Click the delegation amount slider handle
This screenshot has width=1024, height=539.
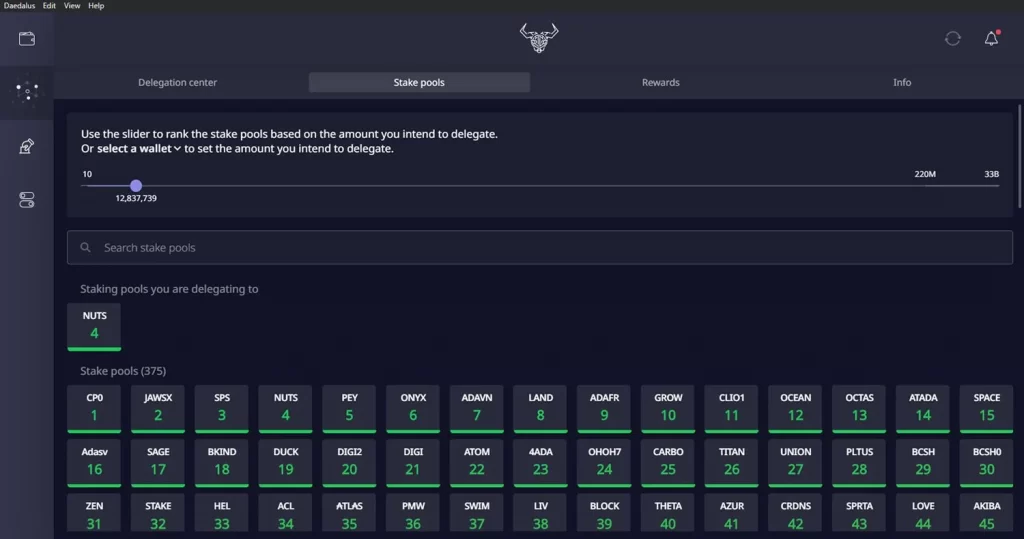coord(136,186)
